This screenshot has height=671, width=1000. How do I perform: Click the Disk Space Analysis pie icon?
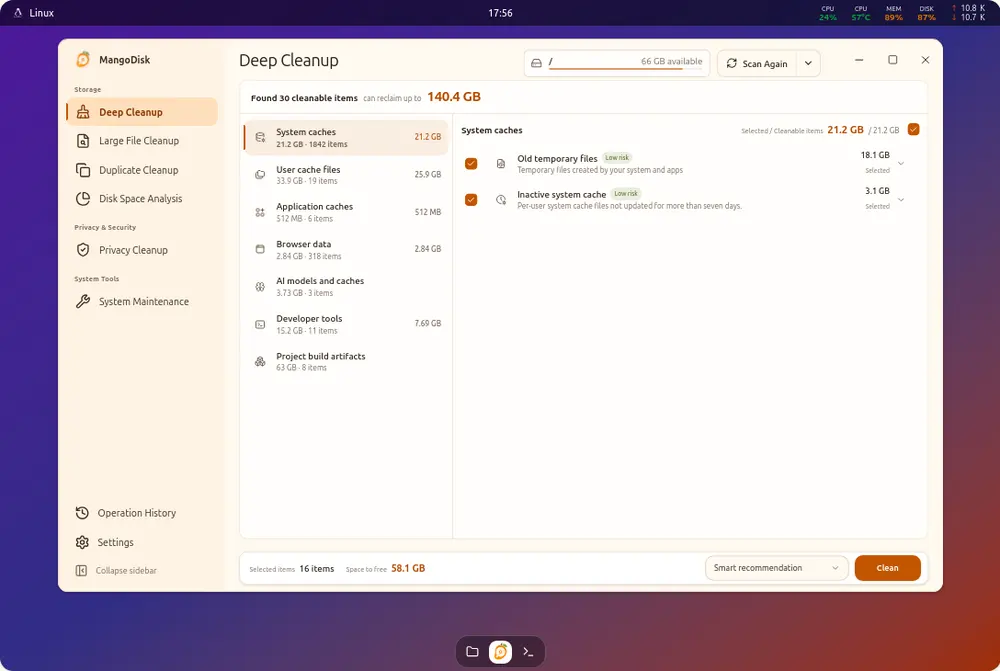(x=83, y=199)
